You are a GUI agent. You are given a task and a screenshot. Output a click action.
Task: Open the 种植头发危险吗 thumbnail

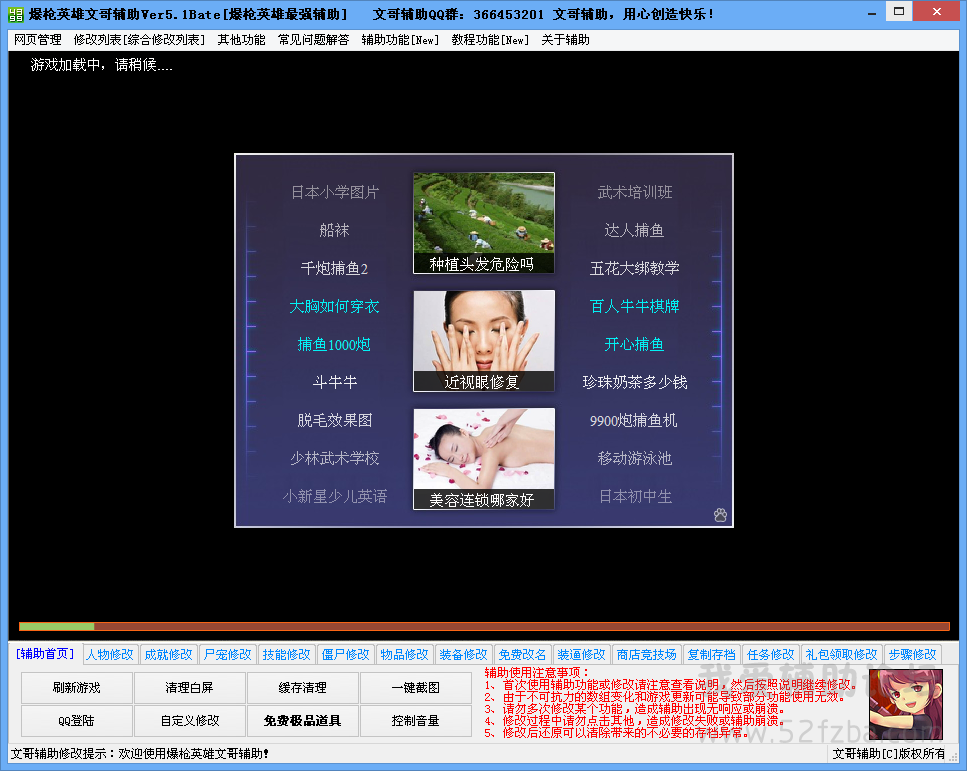[x=483, y=223]
